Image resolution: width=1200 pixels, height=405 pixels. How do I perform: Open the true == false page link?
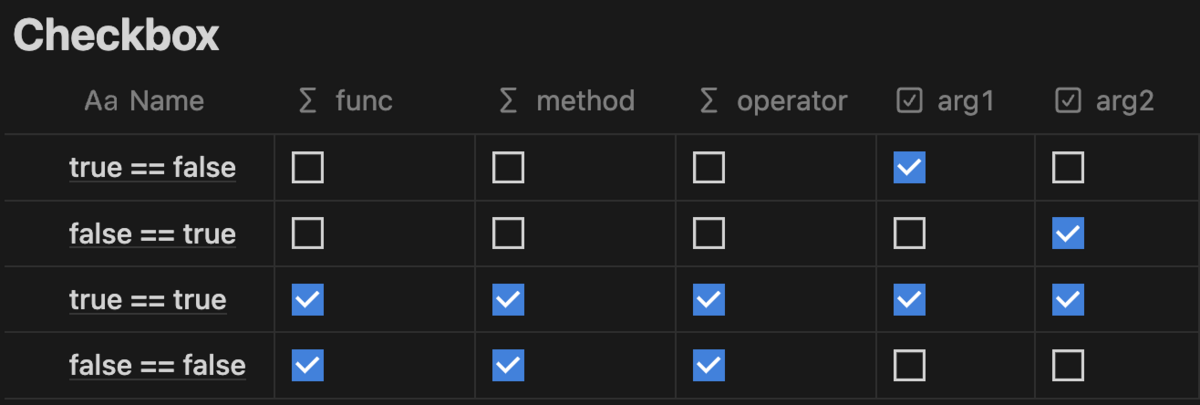pos(153,167)
